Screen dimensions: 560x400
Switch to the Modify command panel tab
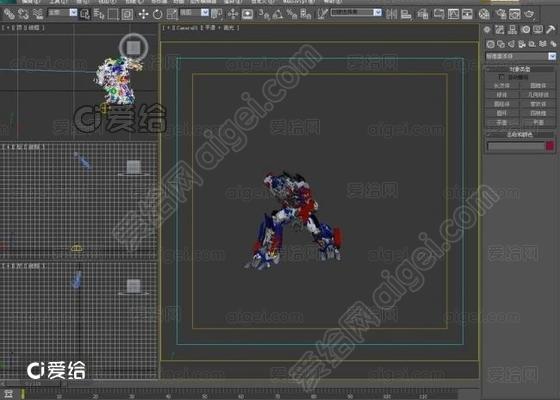click(x=500, y=30)
